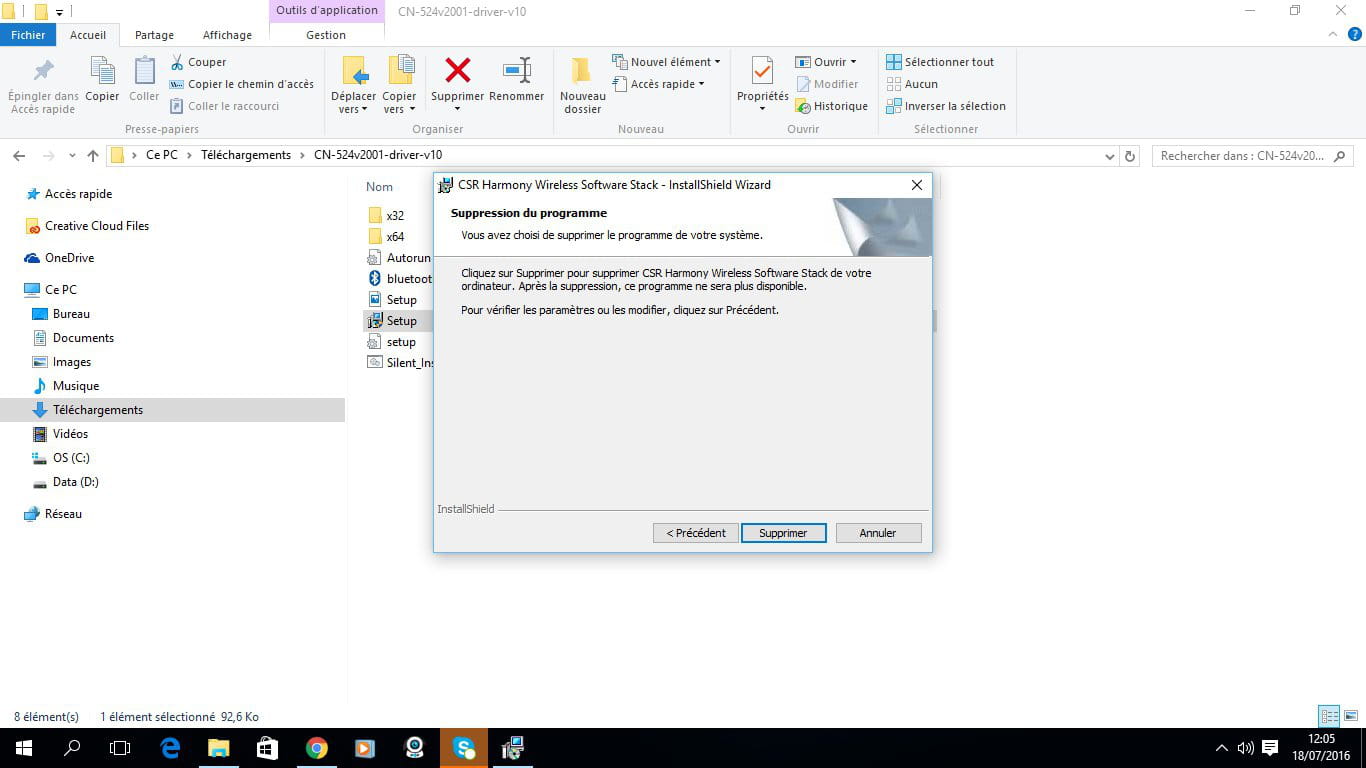This screenshot has width=1366, height=768.
Task: Click the Propriétés icon
Action: [762, 71]
